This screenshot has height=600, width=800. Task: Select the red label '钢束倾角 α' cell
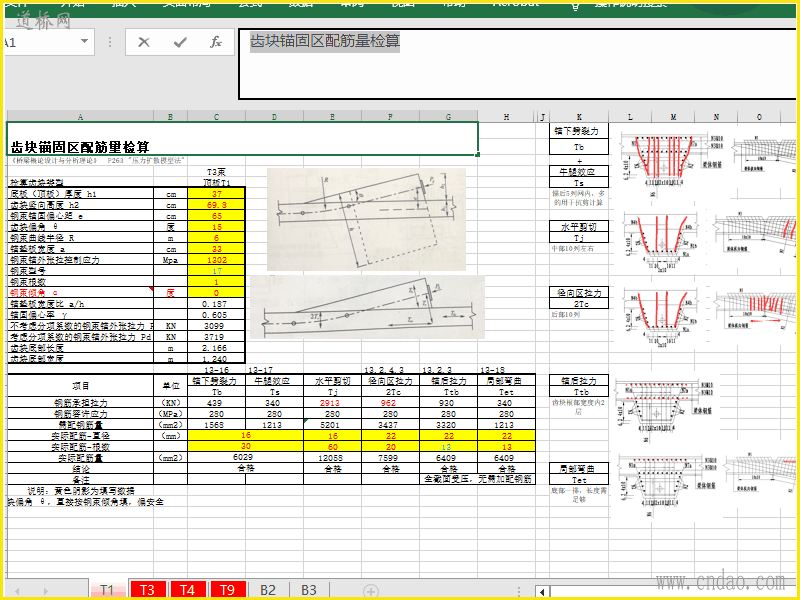click(80, 293)
